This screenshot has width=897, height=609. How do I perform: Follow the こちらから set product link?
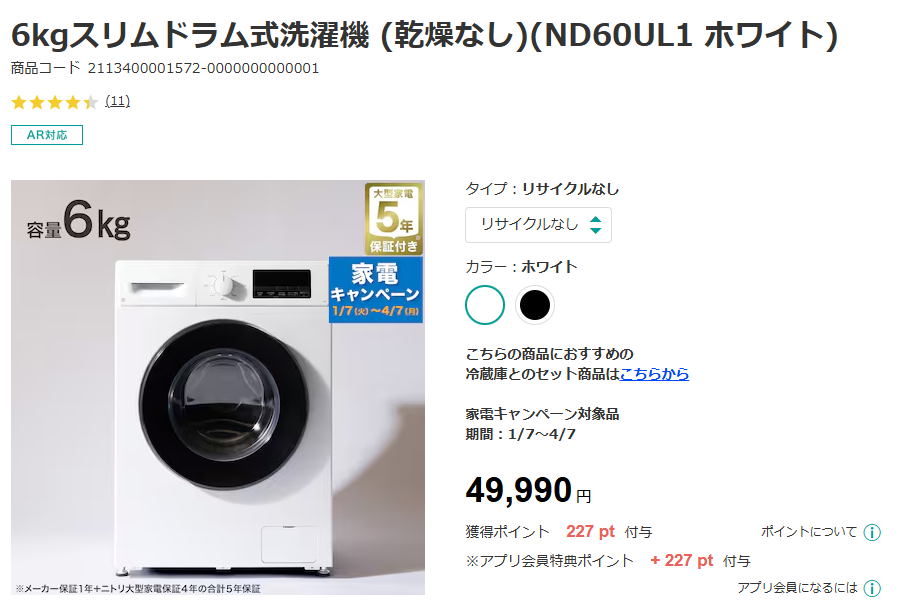(x=654, y=374)
